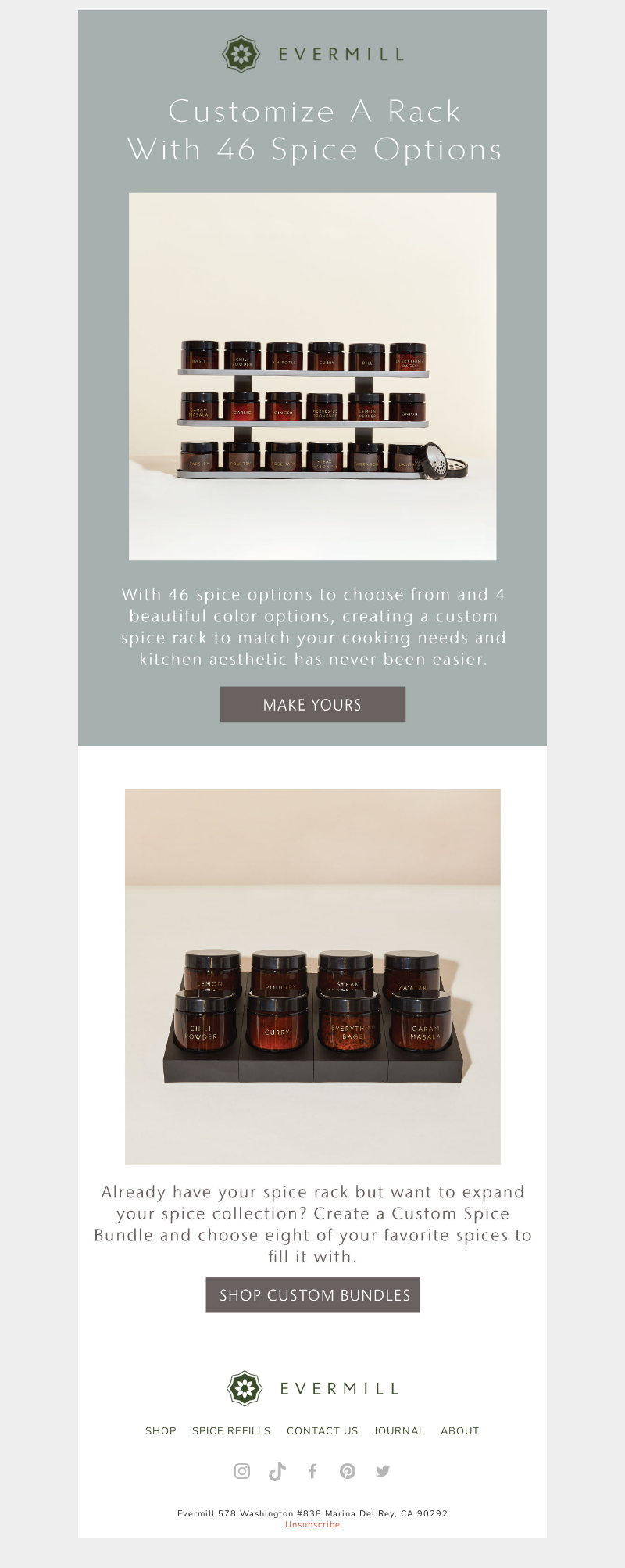
Task: Open the ABOUT footer link
Action: tap(459, 1430)
